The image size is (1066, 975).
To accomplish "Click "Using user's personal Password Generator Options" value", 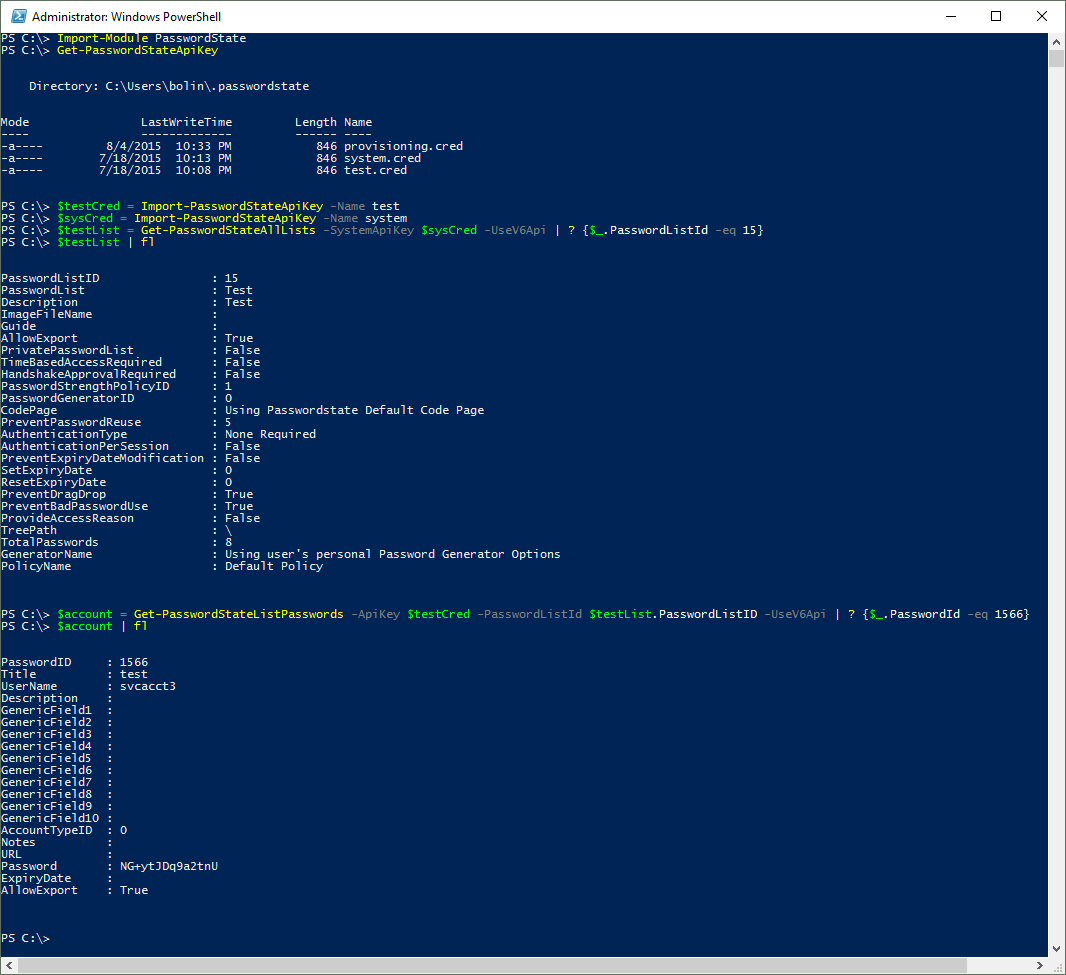I will pos(393,554).
